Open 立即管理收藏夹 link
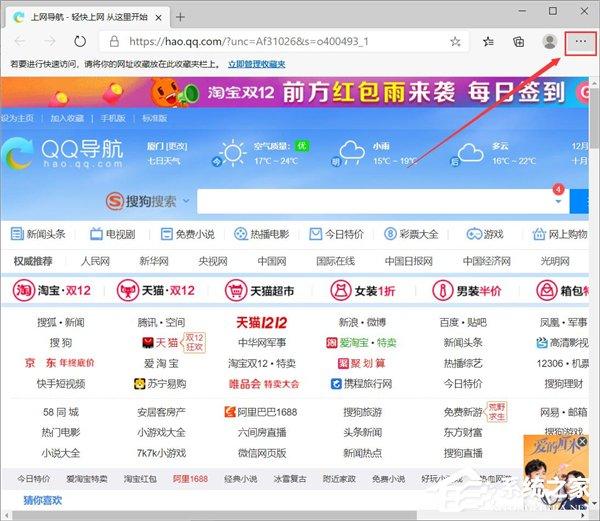The image size is (600, 521). tap(256, 64)
